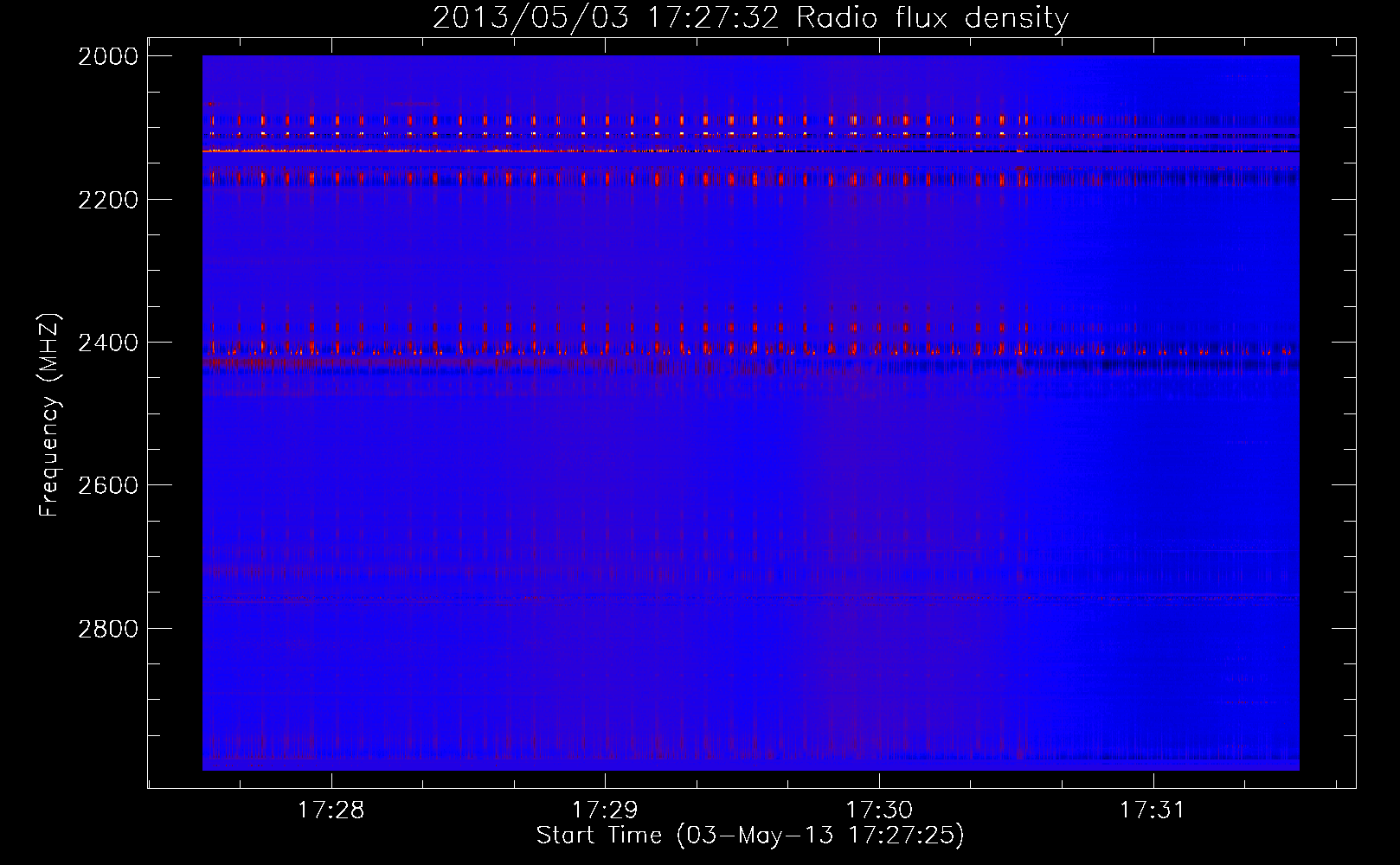Click the 17:29 time tick label

point(605,811)
